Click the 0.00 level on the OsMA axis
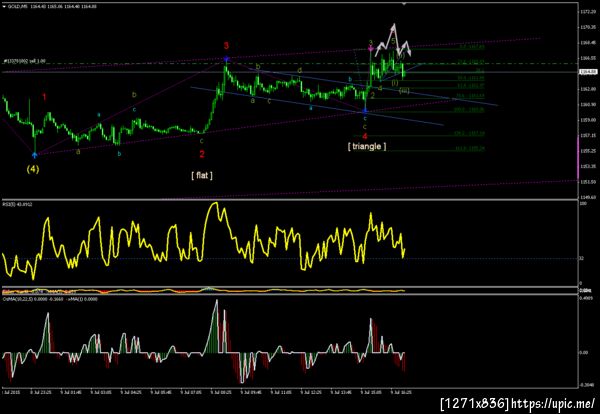This screenshot has height=414, width=600. click(x=584, y=352)
